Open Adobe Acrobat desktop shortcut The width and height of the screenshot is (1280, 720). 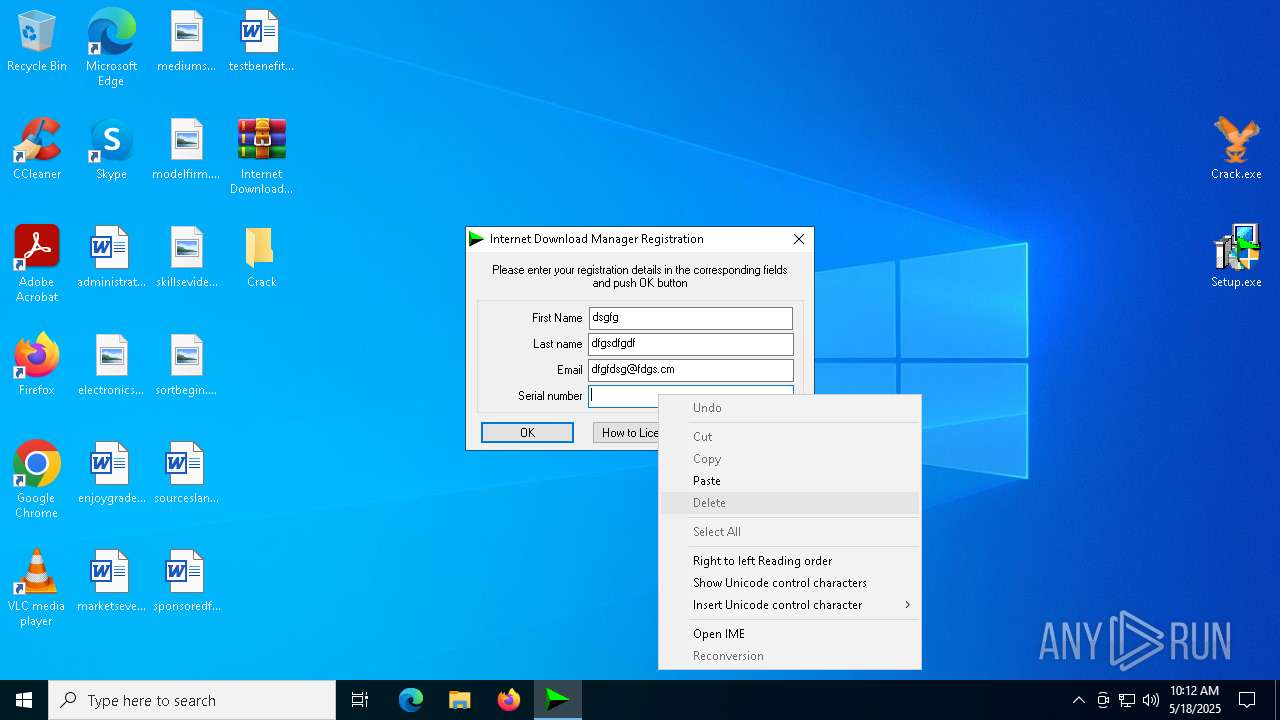point(37,264)
